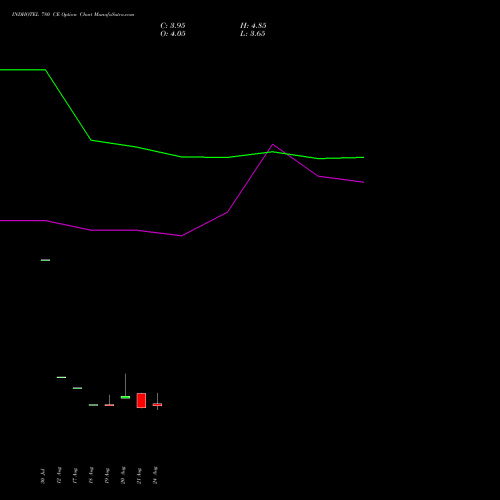Select the green dash candle for 30 Jul
500x500 pixels.
[x=45, y=260]
